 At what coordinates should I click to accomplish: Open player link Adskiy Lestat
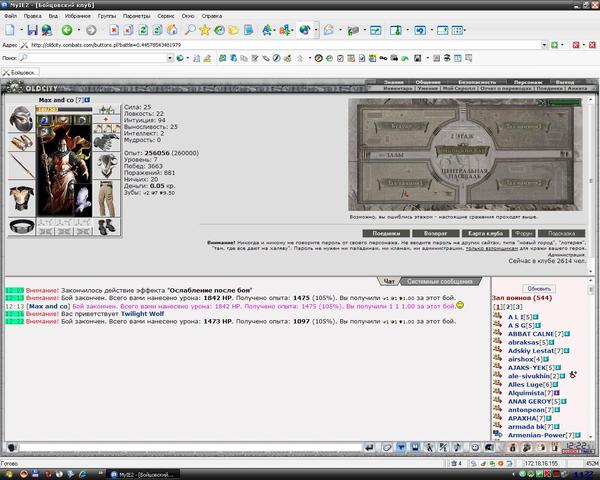pos(531,351)
